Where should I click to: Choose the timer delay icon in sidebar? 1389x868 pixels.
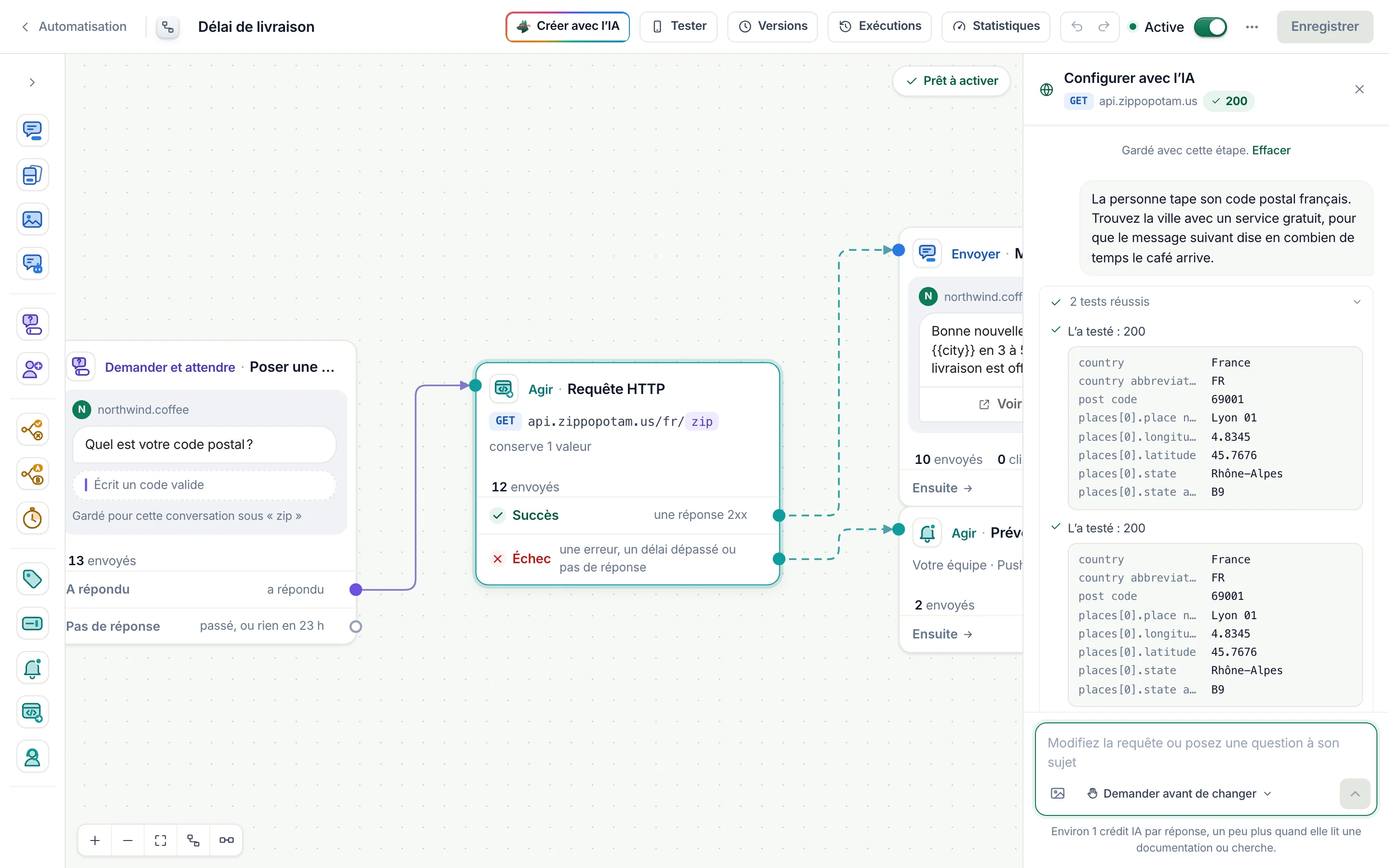[32, 518]
